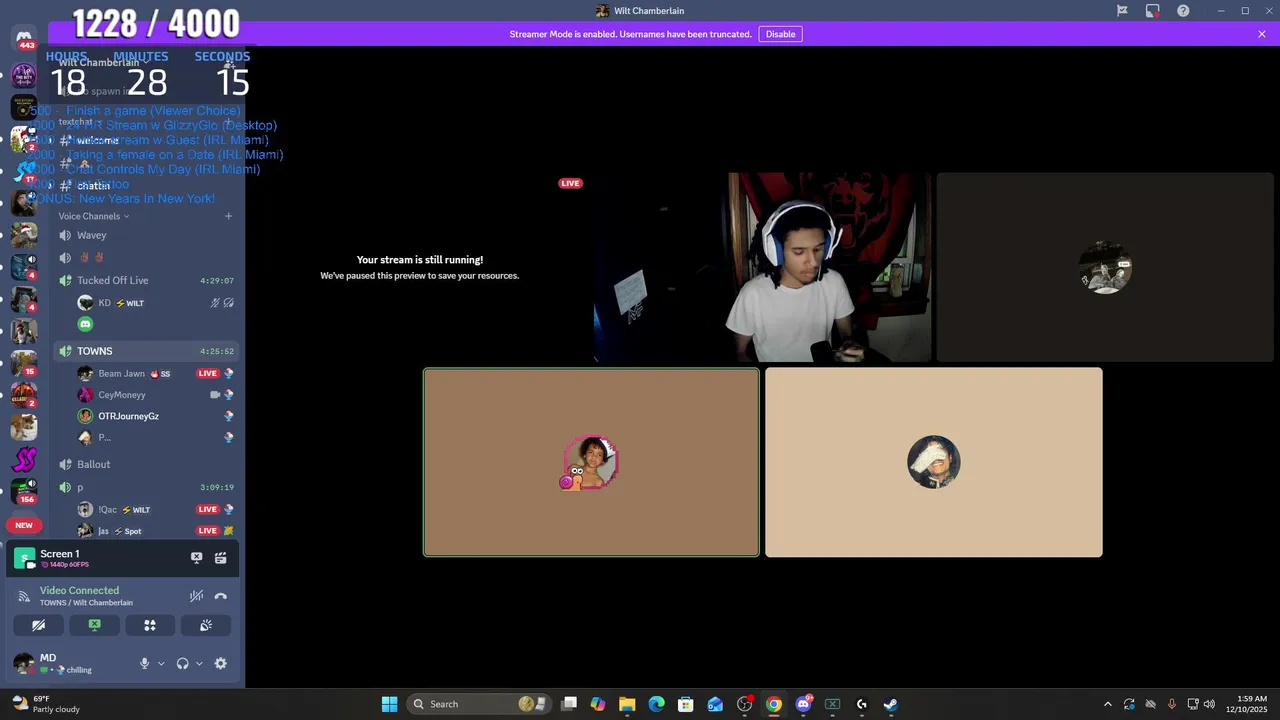The image size is (1280, 720).
Task: Open the weather widget showing 69°F
Action: point(45,704)
